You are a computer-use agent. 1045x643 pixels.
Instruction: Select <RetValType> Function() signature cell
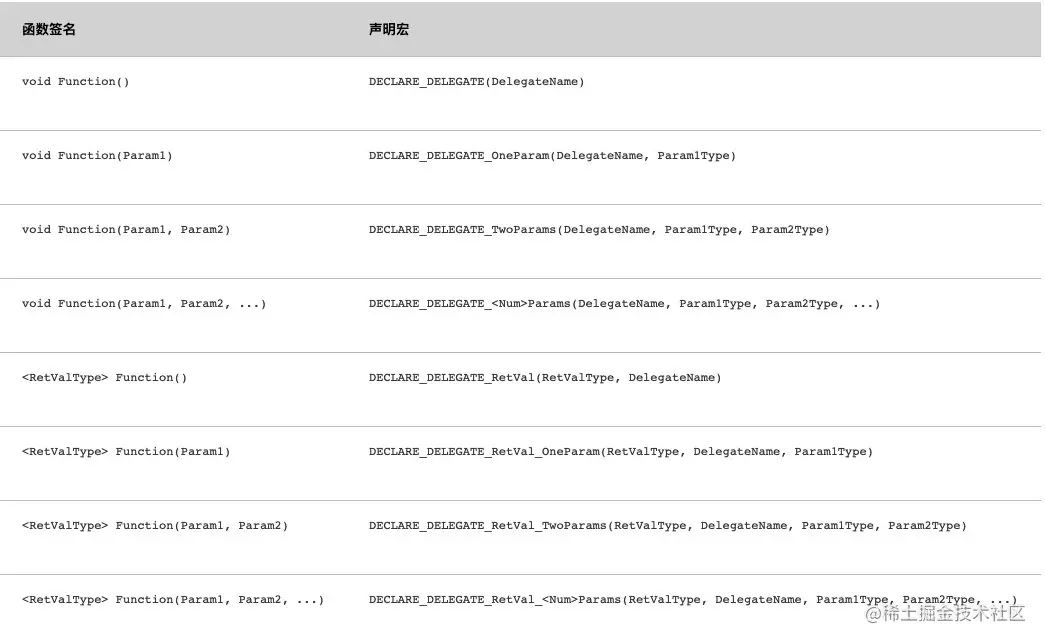[105, 377]
